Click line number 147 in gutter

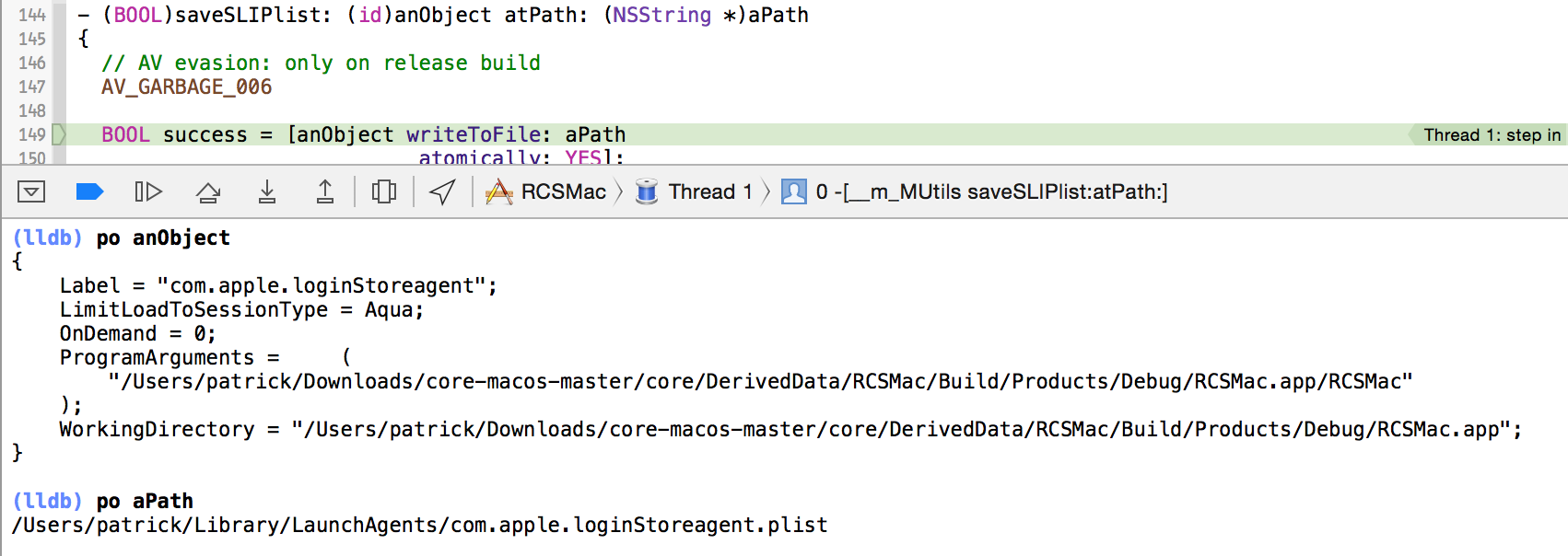pos(32,87)
